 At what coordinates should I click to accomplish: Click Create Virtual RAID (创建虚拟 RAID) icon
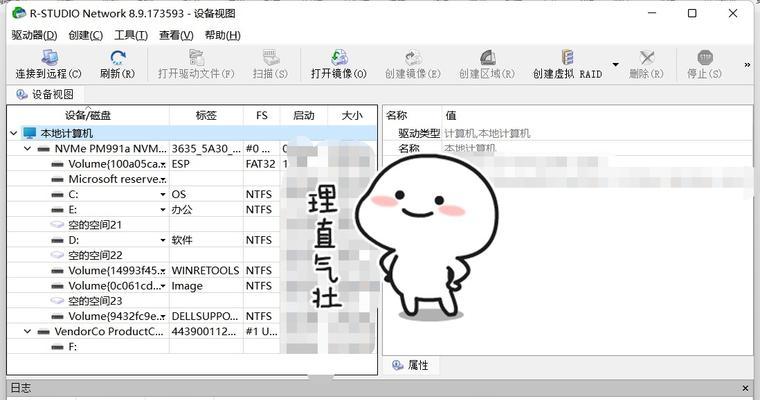point(567,58)
